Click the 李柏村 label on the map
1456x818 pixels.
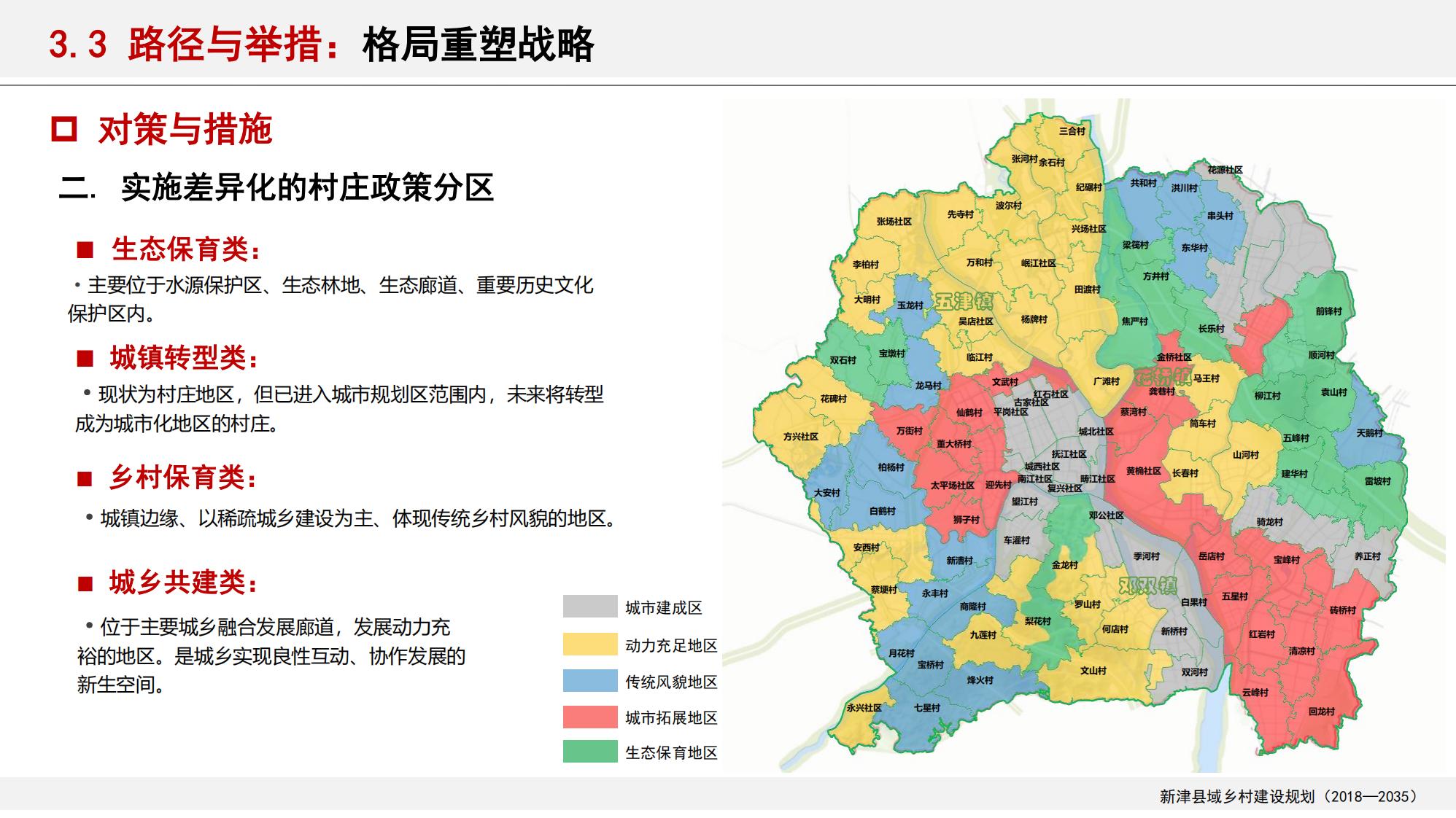click(x=866, y=265)
